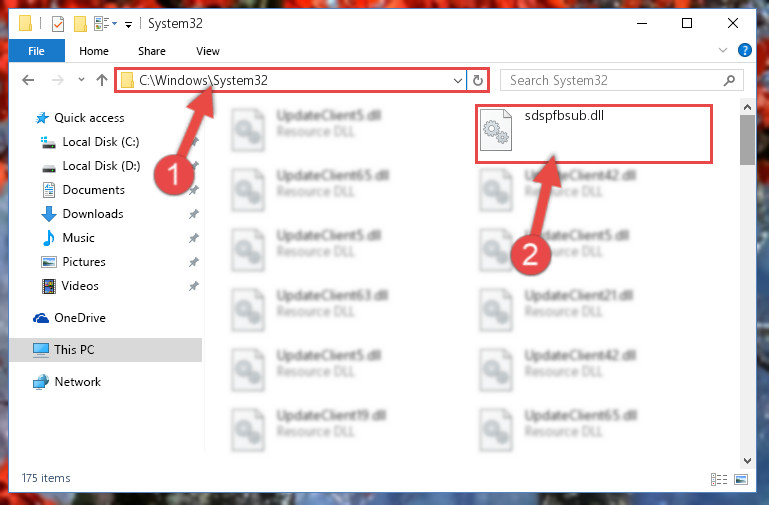Click New Folder icon in title bar
The image size is (769, 505).
click(x=80, y=23)
